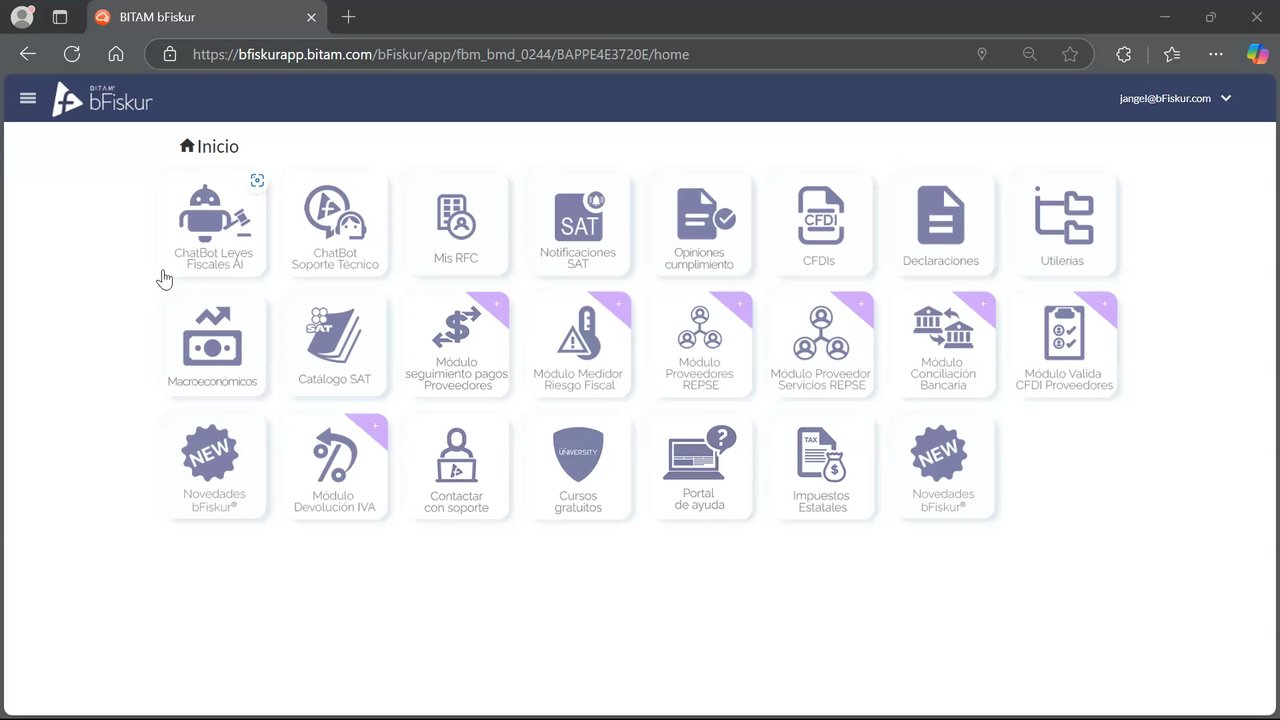The image size is (1280, 720).
Task: Open Módulo Conciliación Bancaria
Action: [x=942, y=345]
